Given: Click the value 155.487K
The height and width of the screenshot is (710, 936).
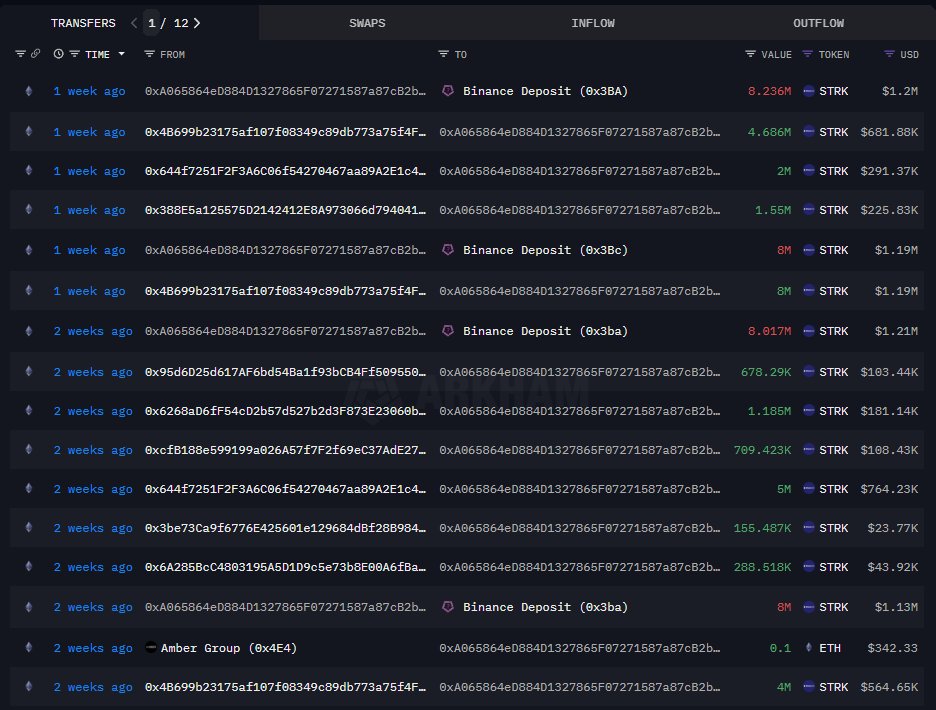Looking at the screenshot, I should coord(762,528).
